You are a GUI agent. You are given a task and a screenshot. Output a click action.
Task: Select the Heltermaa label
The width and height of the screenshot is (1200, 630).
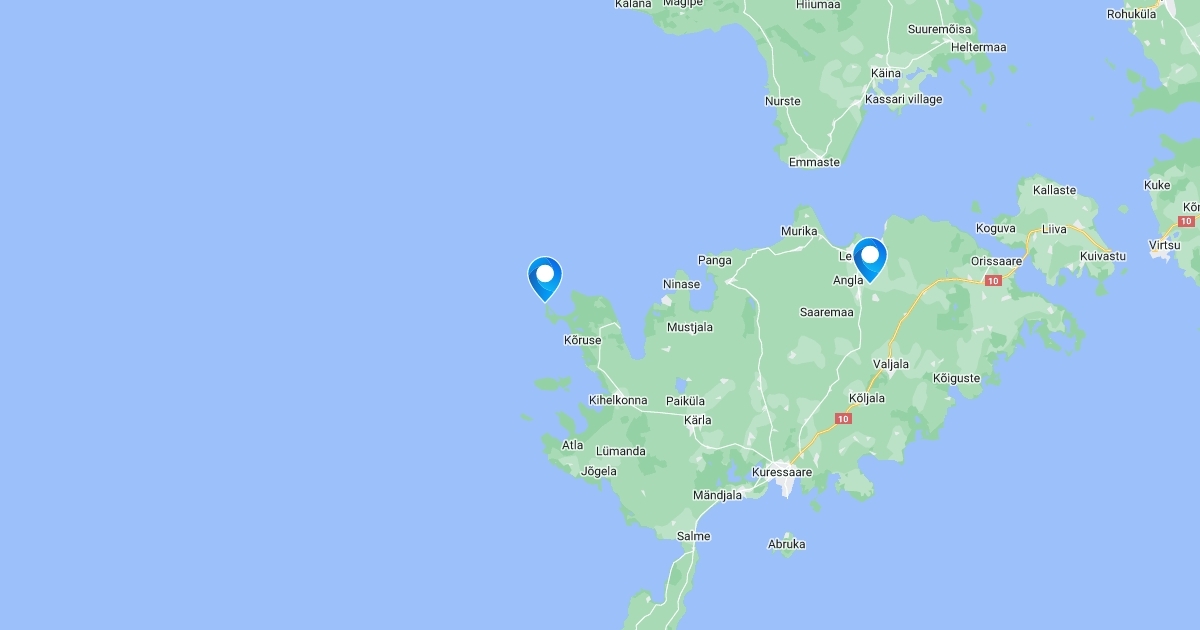pos(979,48)
